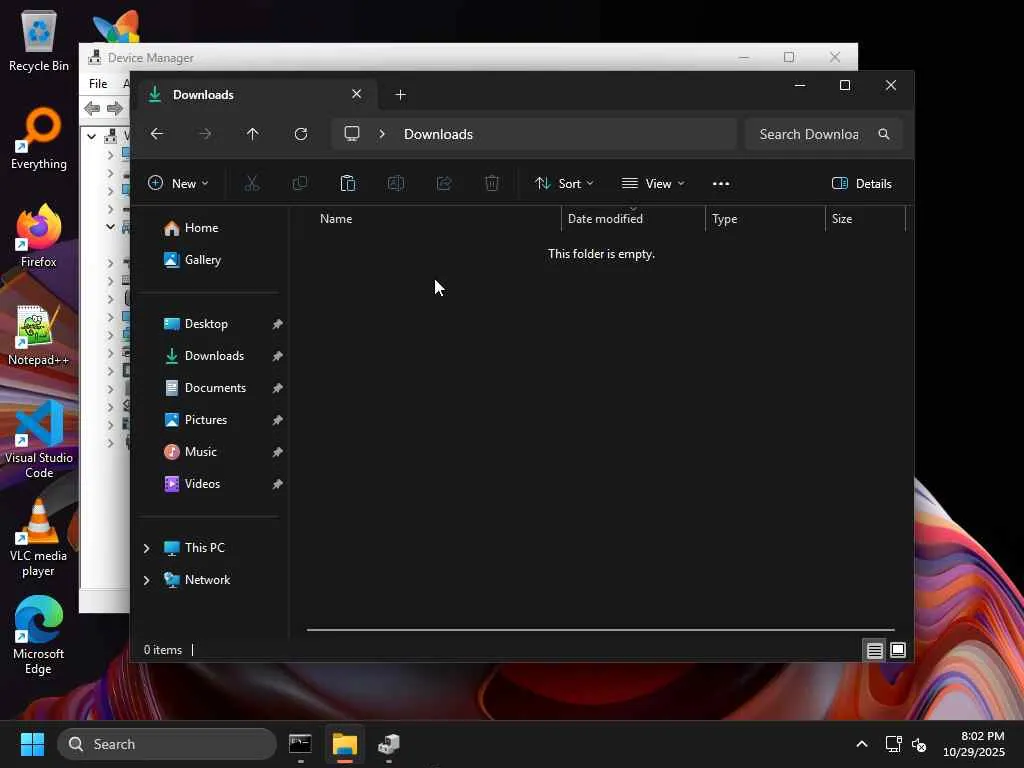1024x768 pixels.
Task: Show hidden system tray icons
Action: pyautogui.click(x=861, y=744)
